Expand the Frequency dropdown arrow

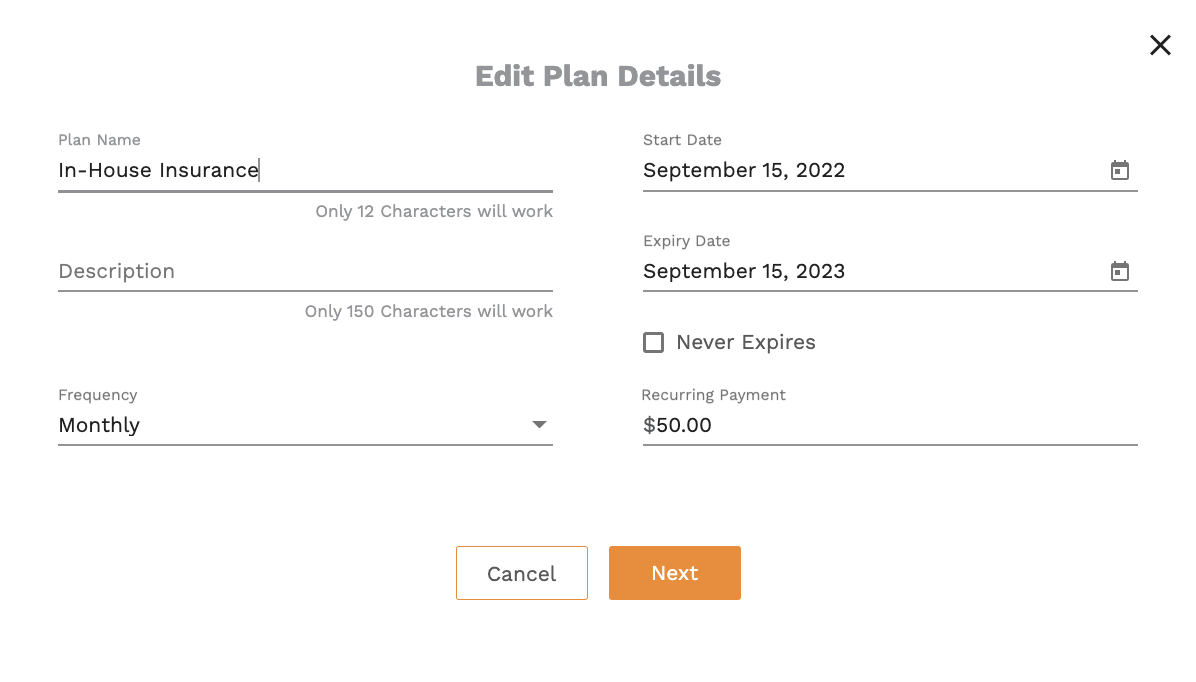[539, 425]
